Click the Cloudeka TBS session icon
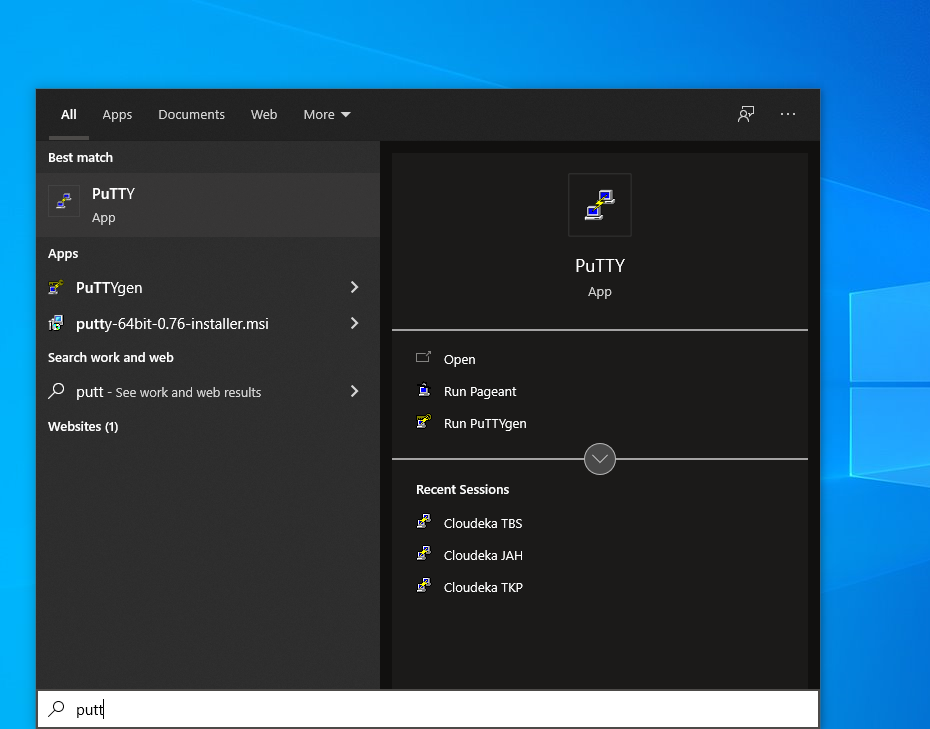This screenshot has width=930, height=729. 424,523
